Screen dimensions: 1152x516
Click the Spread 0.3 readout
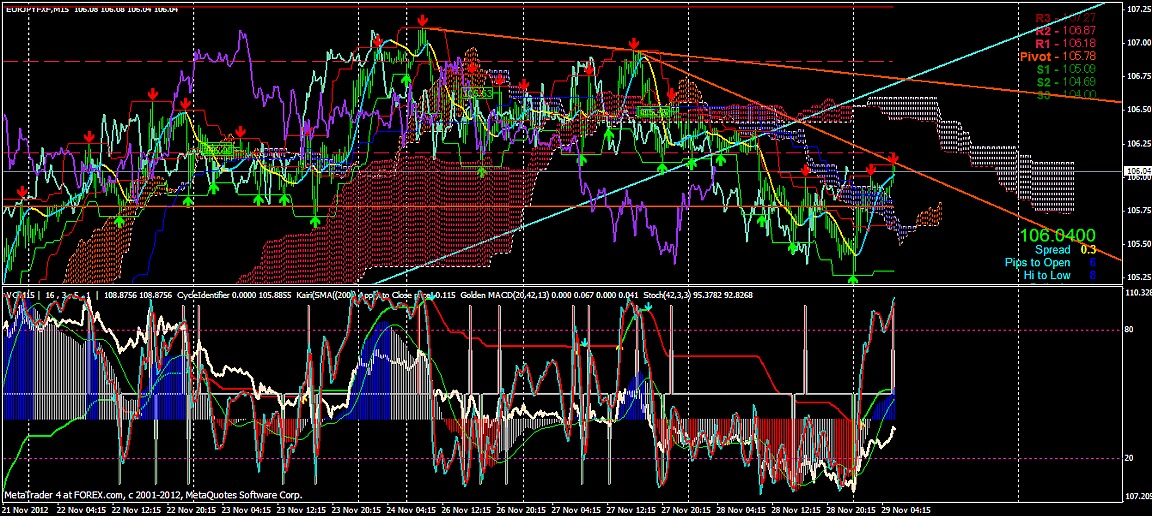(x=1065, y=250)
